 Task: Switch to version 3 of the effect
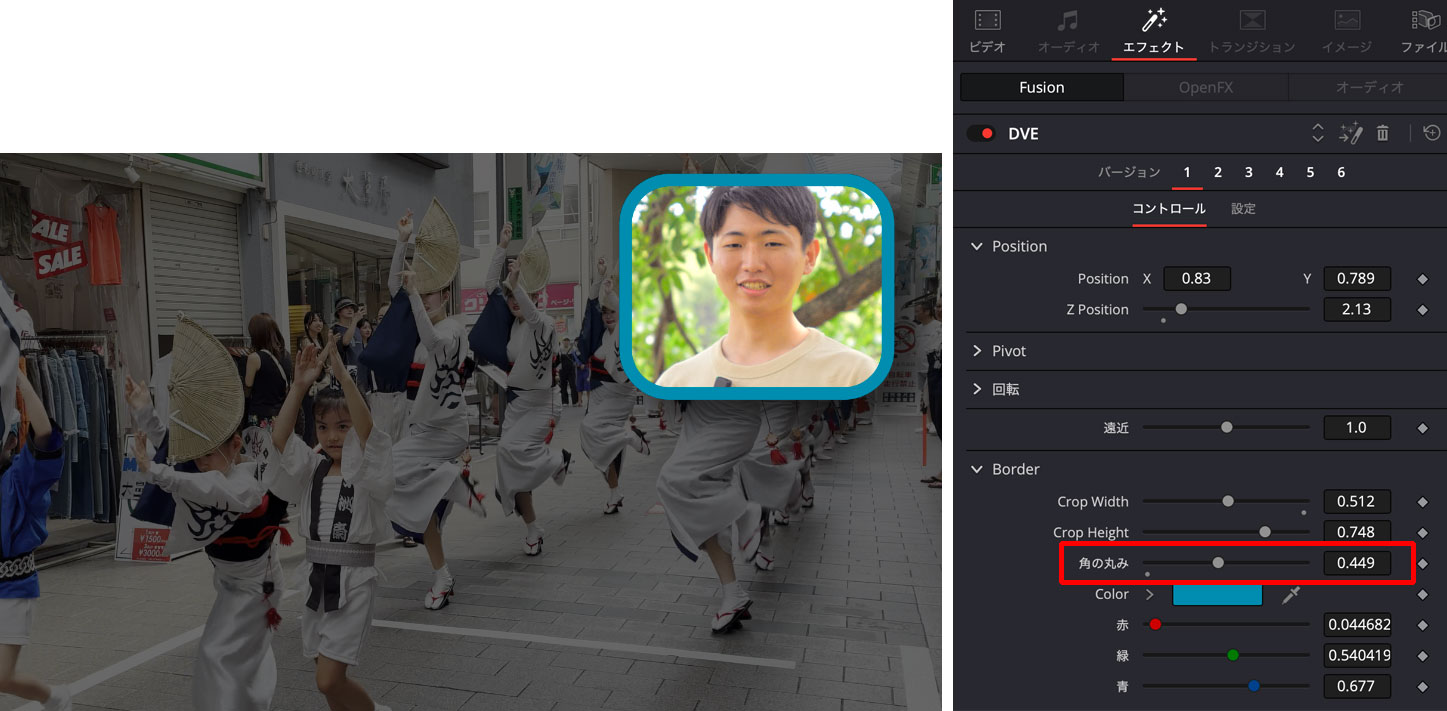(x=1248, y=172)
